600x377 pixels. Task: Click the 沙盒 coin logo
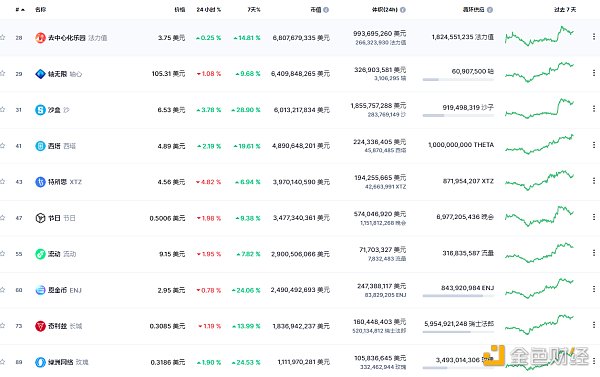(40, 110)
